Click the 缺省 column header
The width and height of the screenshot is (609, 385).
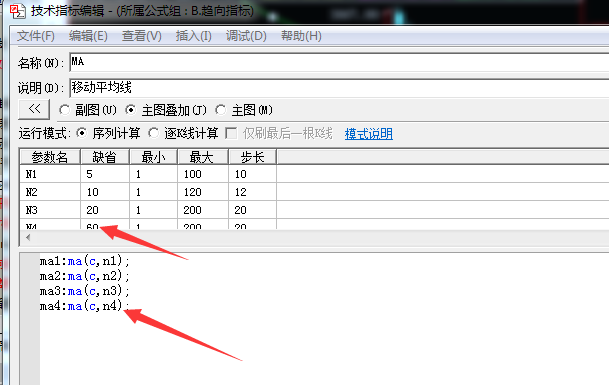[x=105, y=157]
